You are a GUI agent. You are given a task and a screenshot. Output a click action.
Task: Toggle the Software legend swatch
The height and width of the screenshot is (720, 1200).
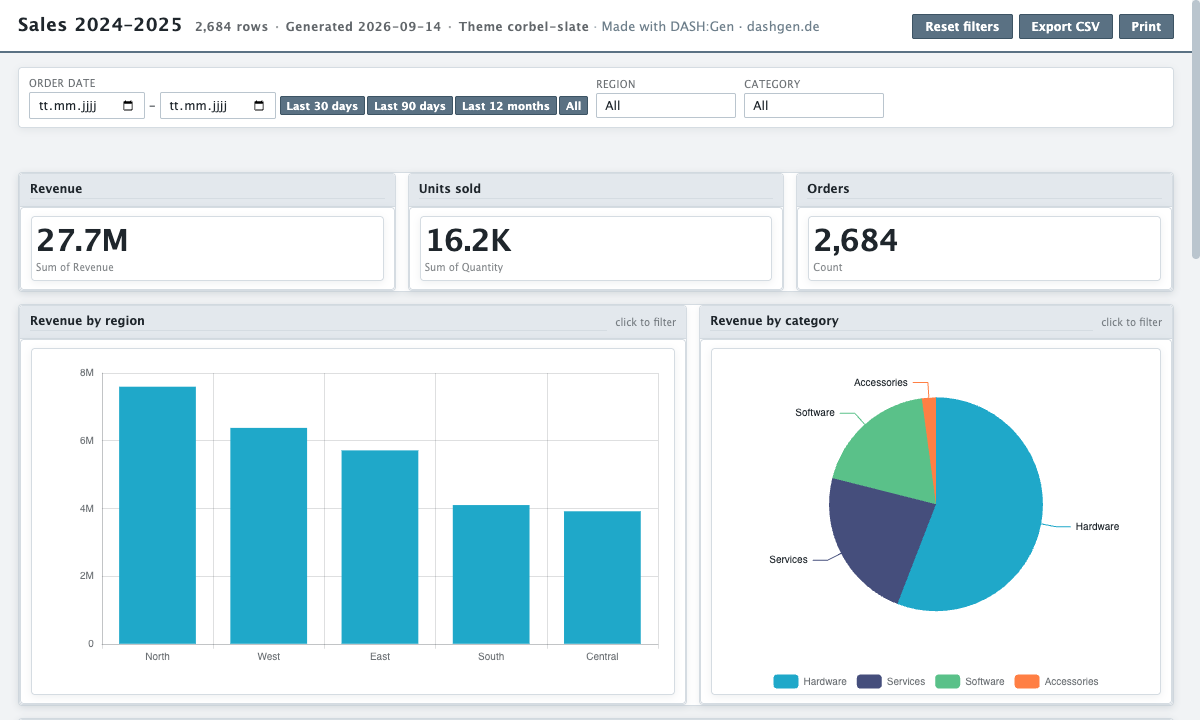coord(947,681)
